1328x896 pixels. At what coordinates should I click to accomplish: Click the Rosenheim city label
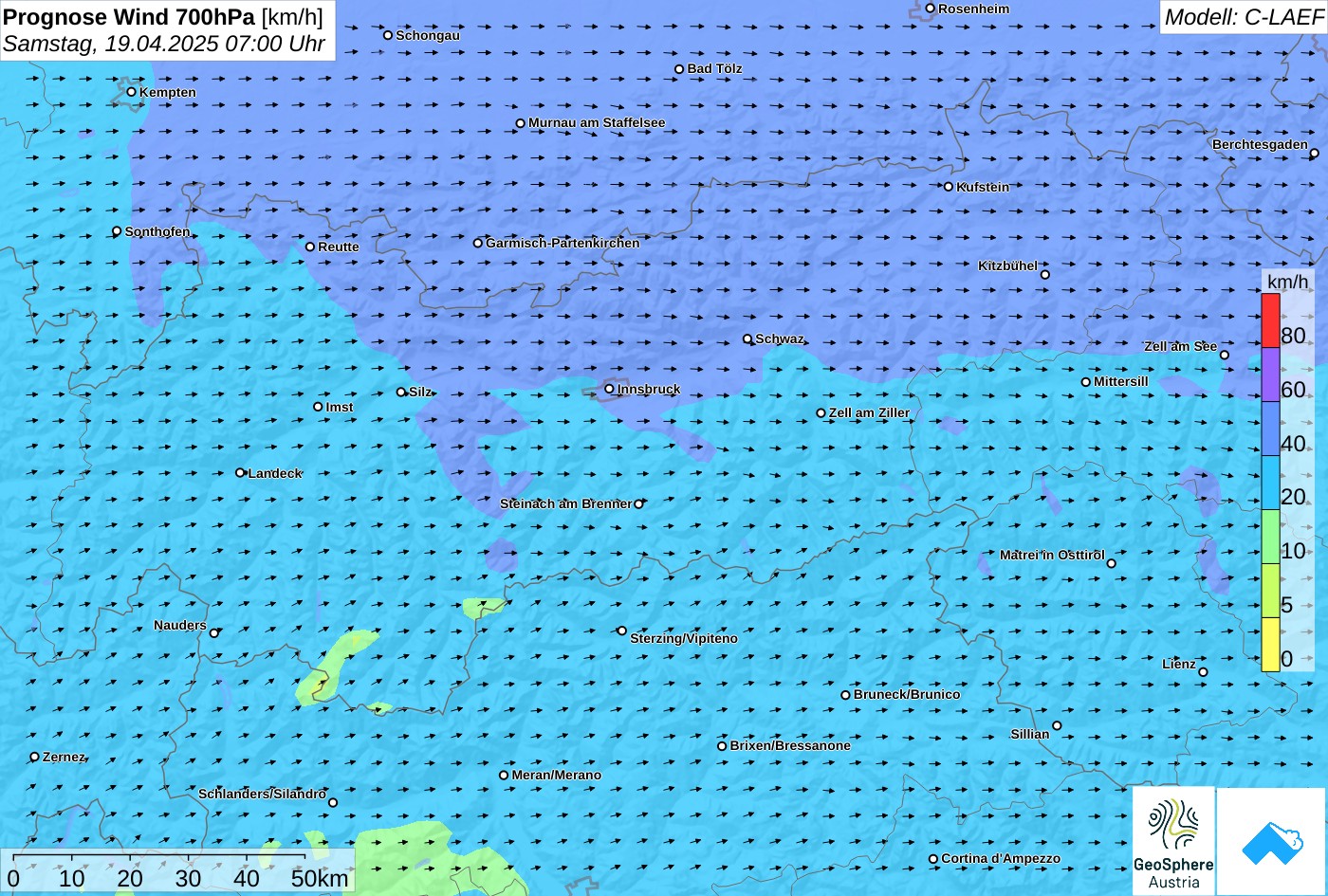tap(973, 9)
